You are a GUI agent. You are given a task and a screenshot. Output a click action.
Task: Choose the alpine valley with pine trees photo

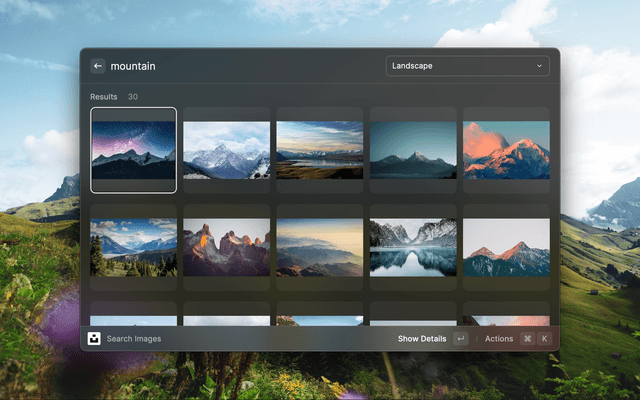134,247
